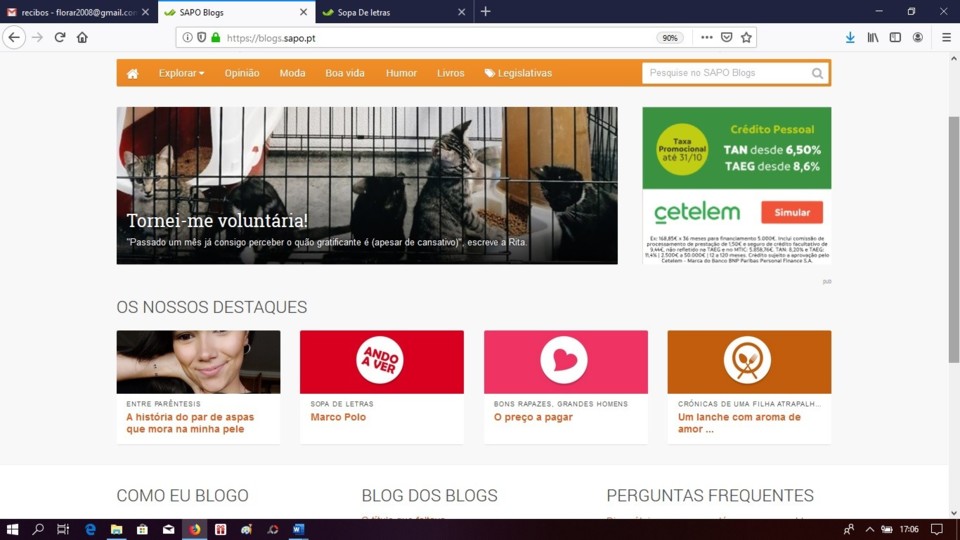Save page to Pocket
This screenshot has height=540, width=960.
pos(727,37)
